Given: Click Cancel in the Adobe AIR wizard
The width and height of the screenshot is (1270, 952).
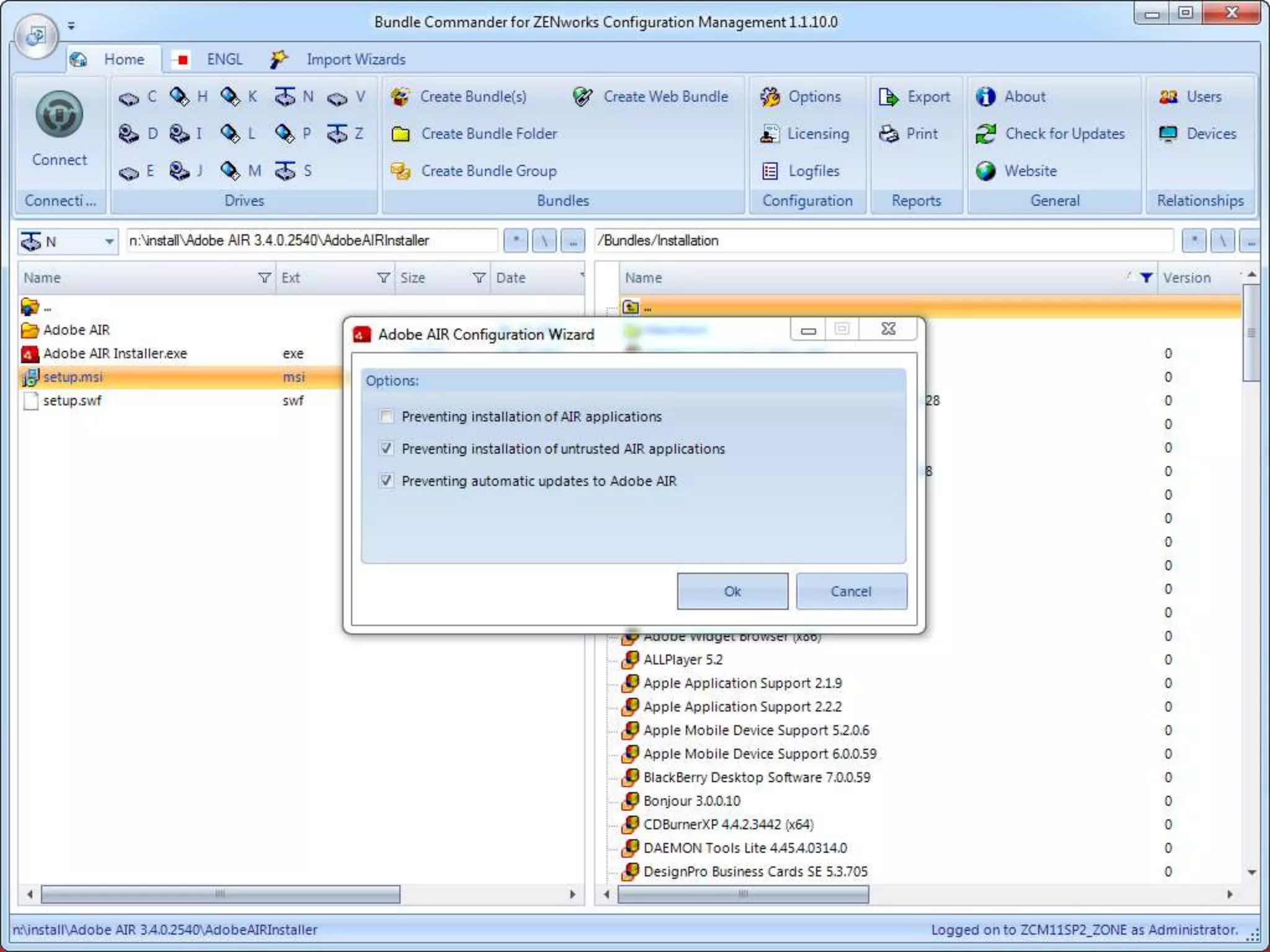Looking at the screenshot, I should point(851,591).
